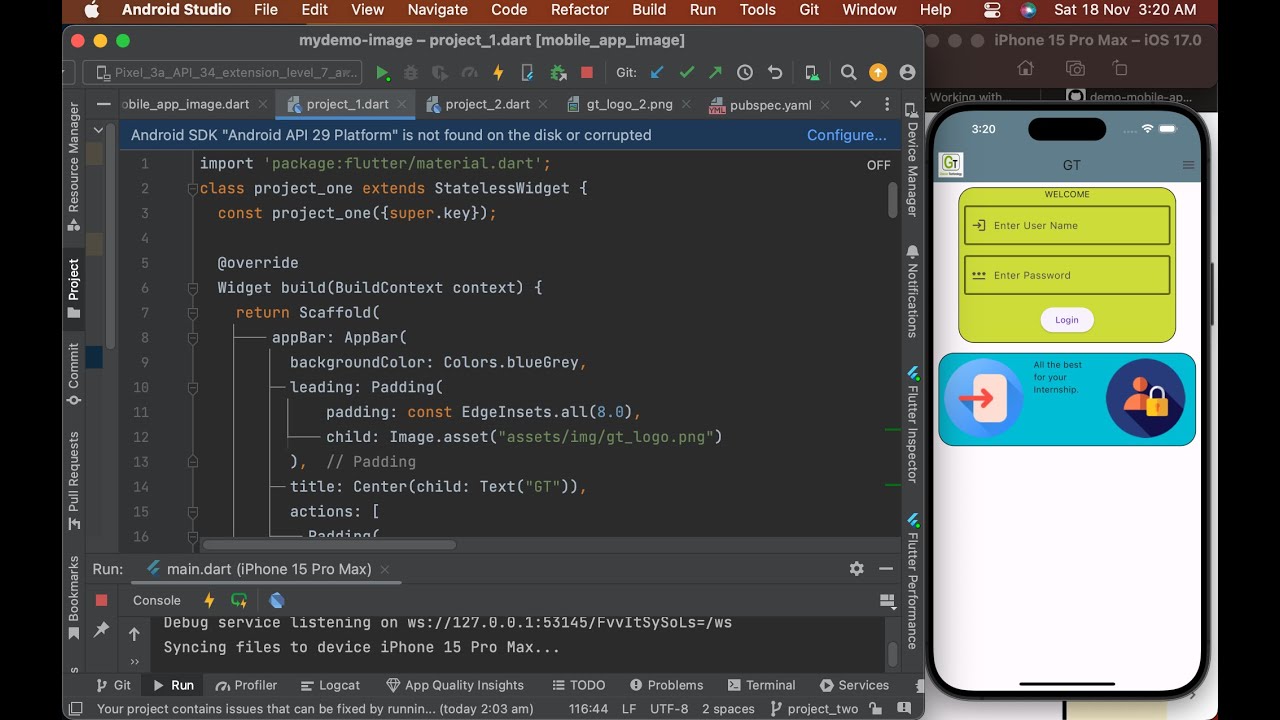Click Git Update Project blue arrow
The width and height of the screenshot is (1280, 720).
coord(657,73)
